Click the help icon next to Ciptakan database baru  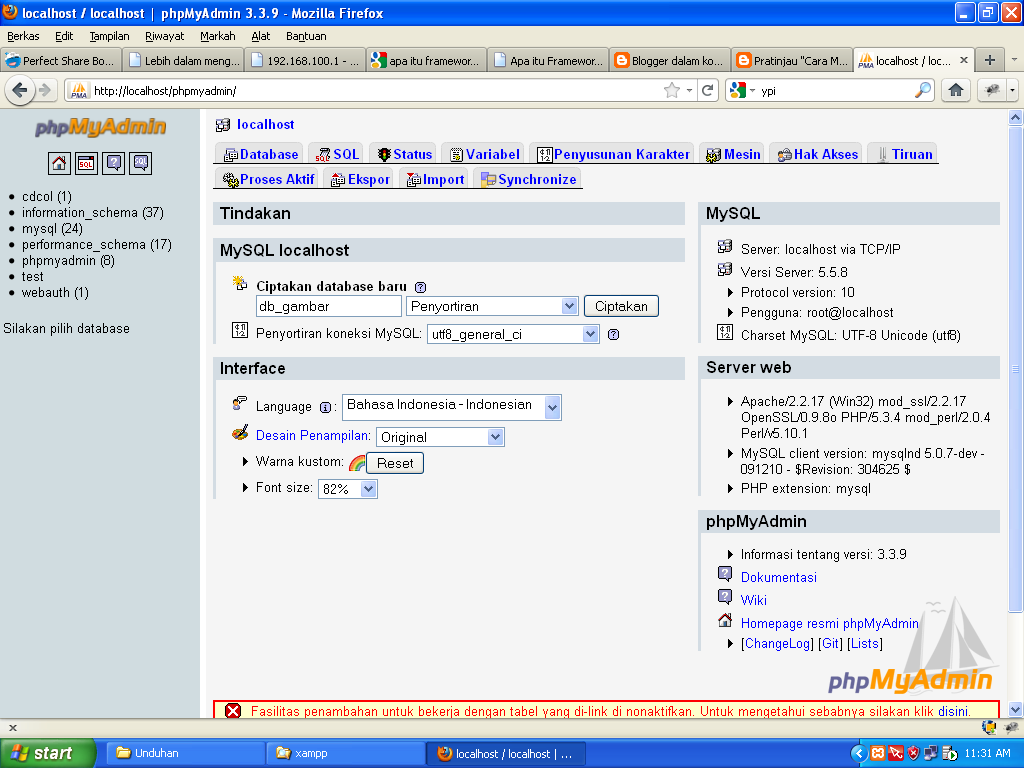pyautogui.click(x=421, y=287)
